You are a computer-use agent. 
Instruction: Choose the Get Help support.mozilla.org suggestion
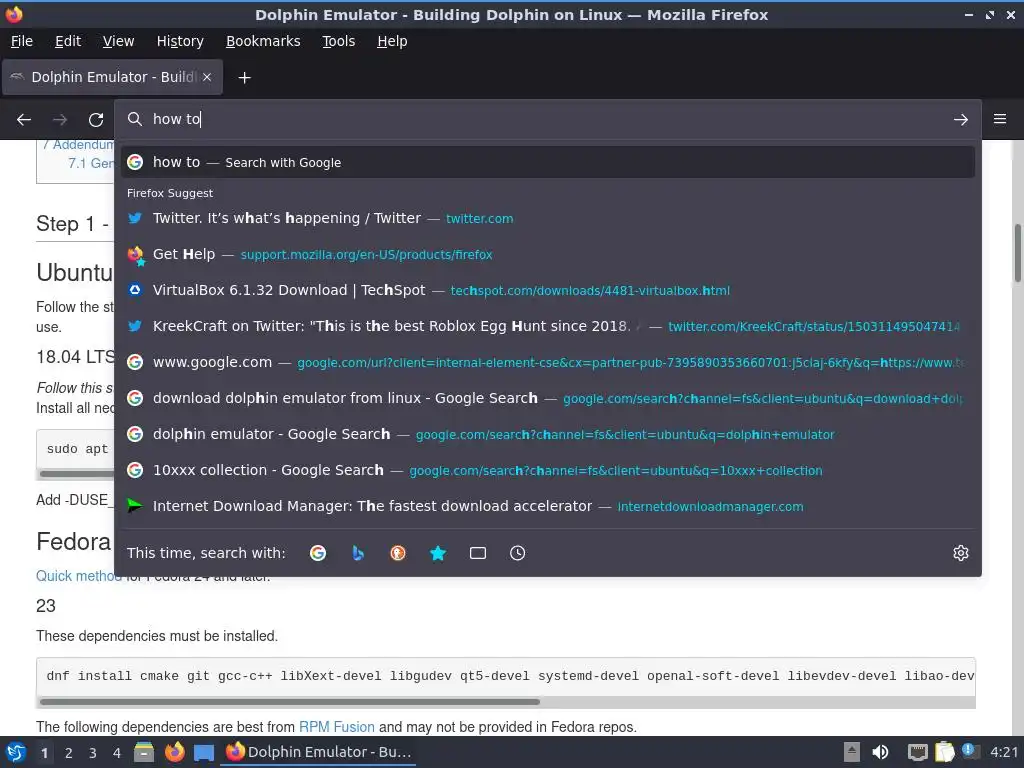click(547, 254)
